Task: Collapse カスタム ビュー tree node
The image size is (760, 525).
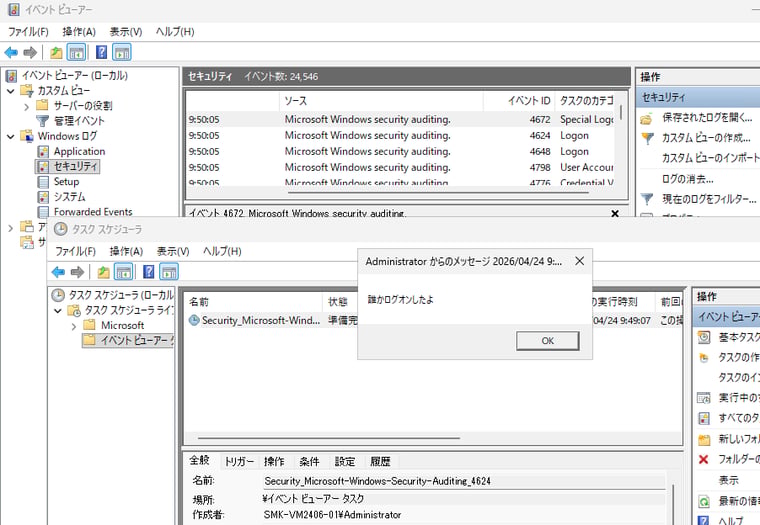Action: click(x=11, y=91)
